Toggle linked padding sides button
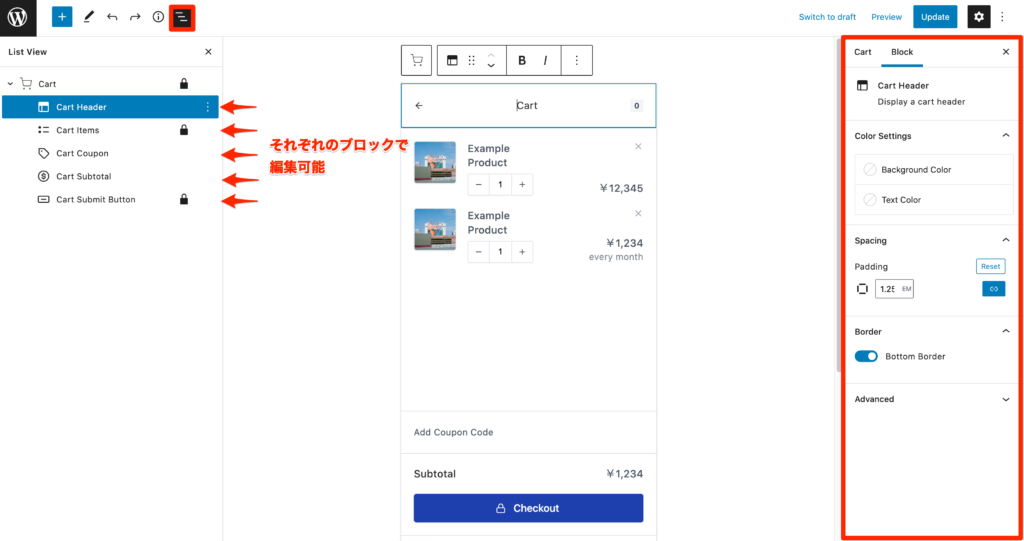The height and width of the screenshot is (541, 1024). tap(993, 289)
